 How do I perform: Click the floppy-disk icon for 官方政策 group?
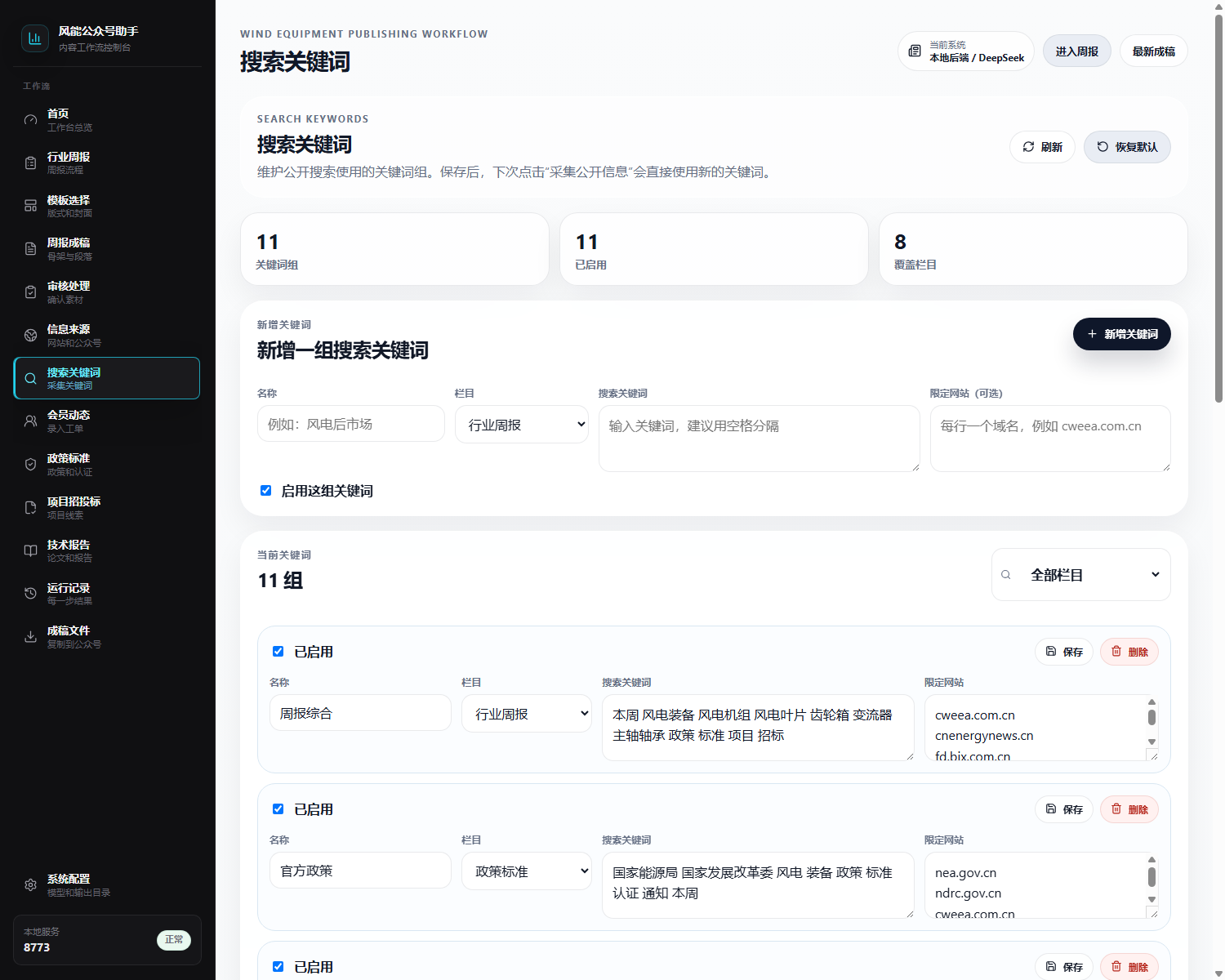1051,808
